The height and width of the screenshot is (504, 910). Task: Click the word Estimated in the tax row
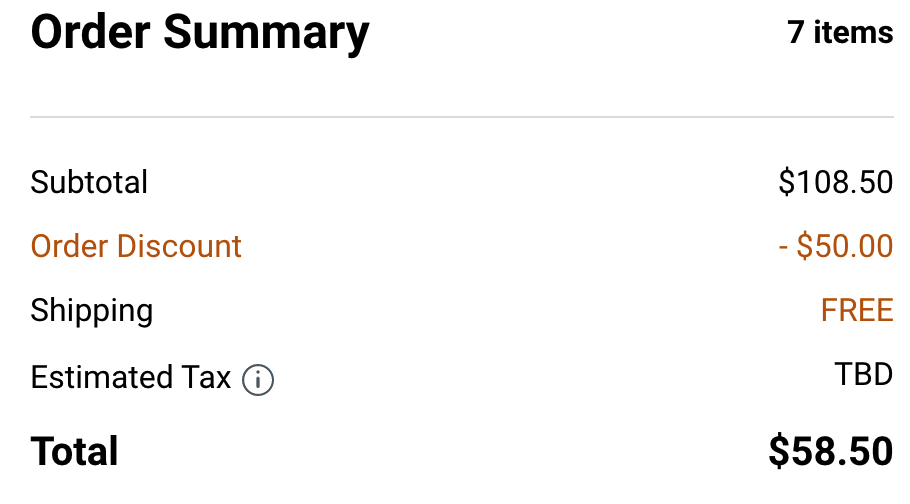[102, 377]
